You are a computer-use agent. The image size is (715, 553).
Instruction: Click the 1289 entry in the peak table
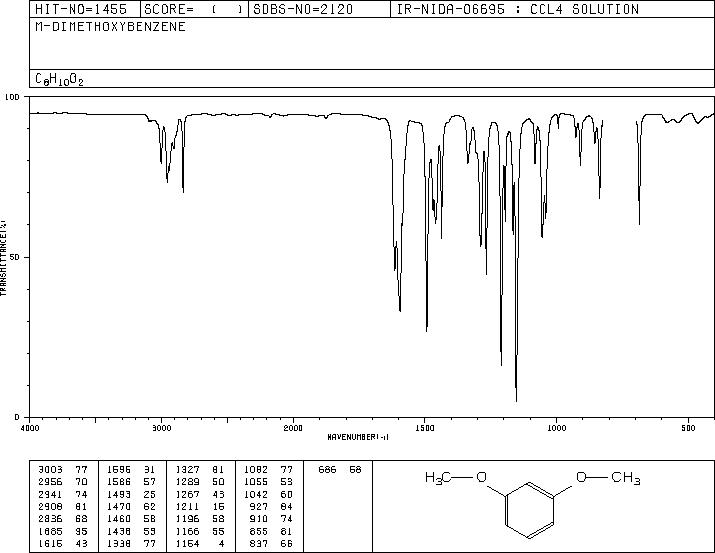(x=187, y=482)
